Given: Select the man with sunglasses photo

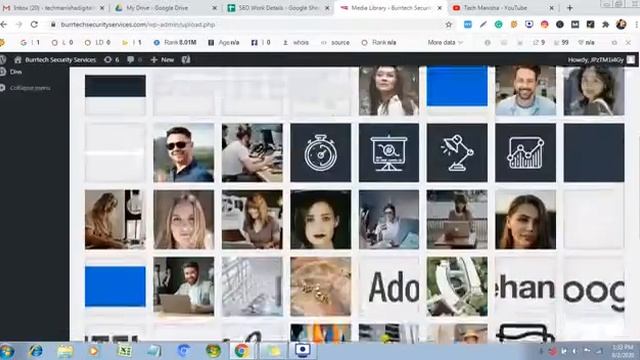Looking at the screenshot, I should pyautogui.click(x=184, y=153).
